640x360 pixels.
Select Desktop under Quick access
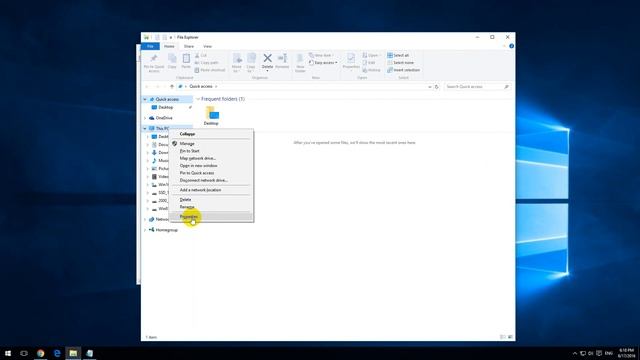coord(166,107)
